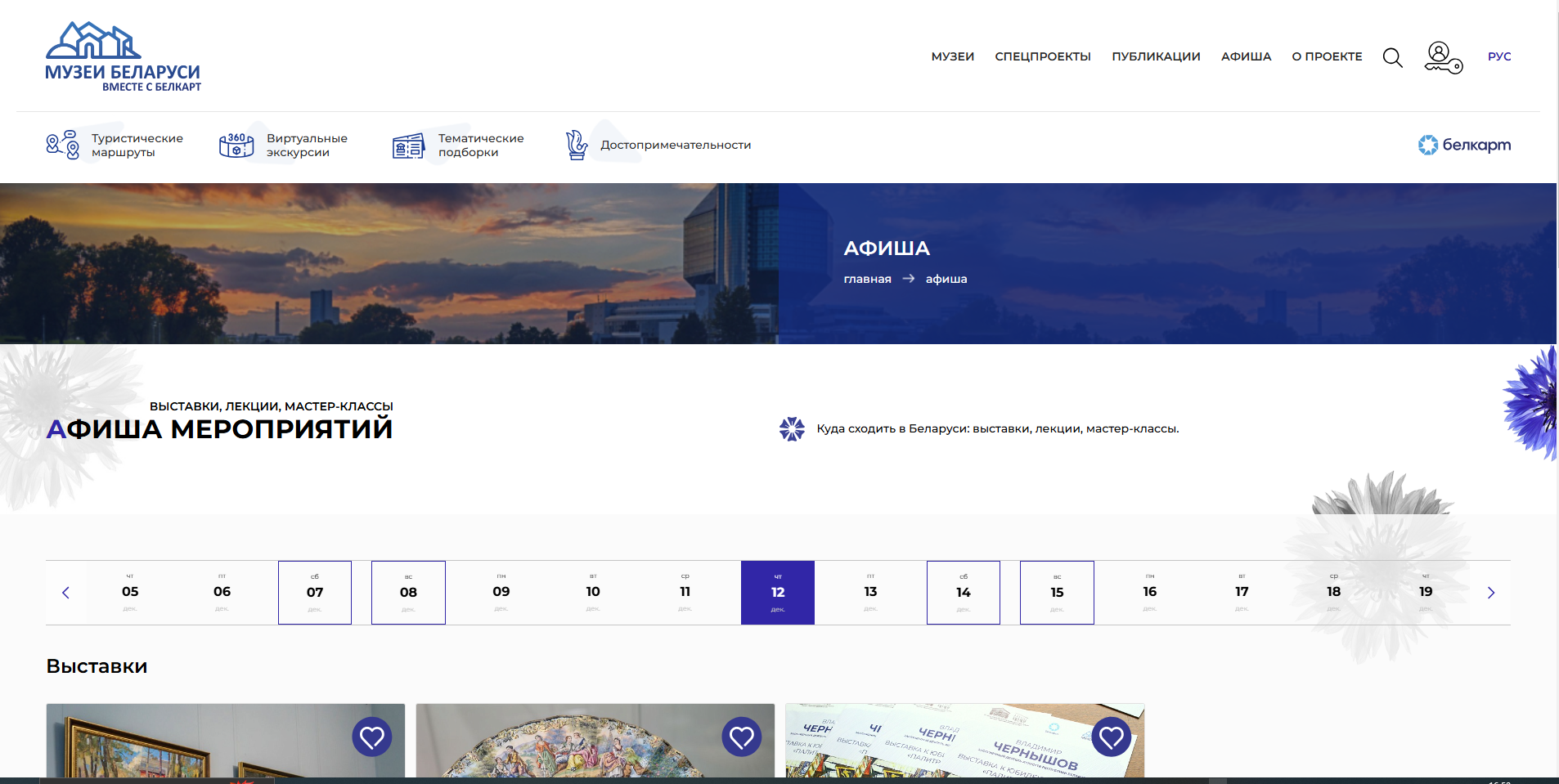Go to главная breadcrumb link
This screenshot has width=1559, height=784.
[x=867, y=279]
